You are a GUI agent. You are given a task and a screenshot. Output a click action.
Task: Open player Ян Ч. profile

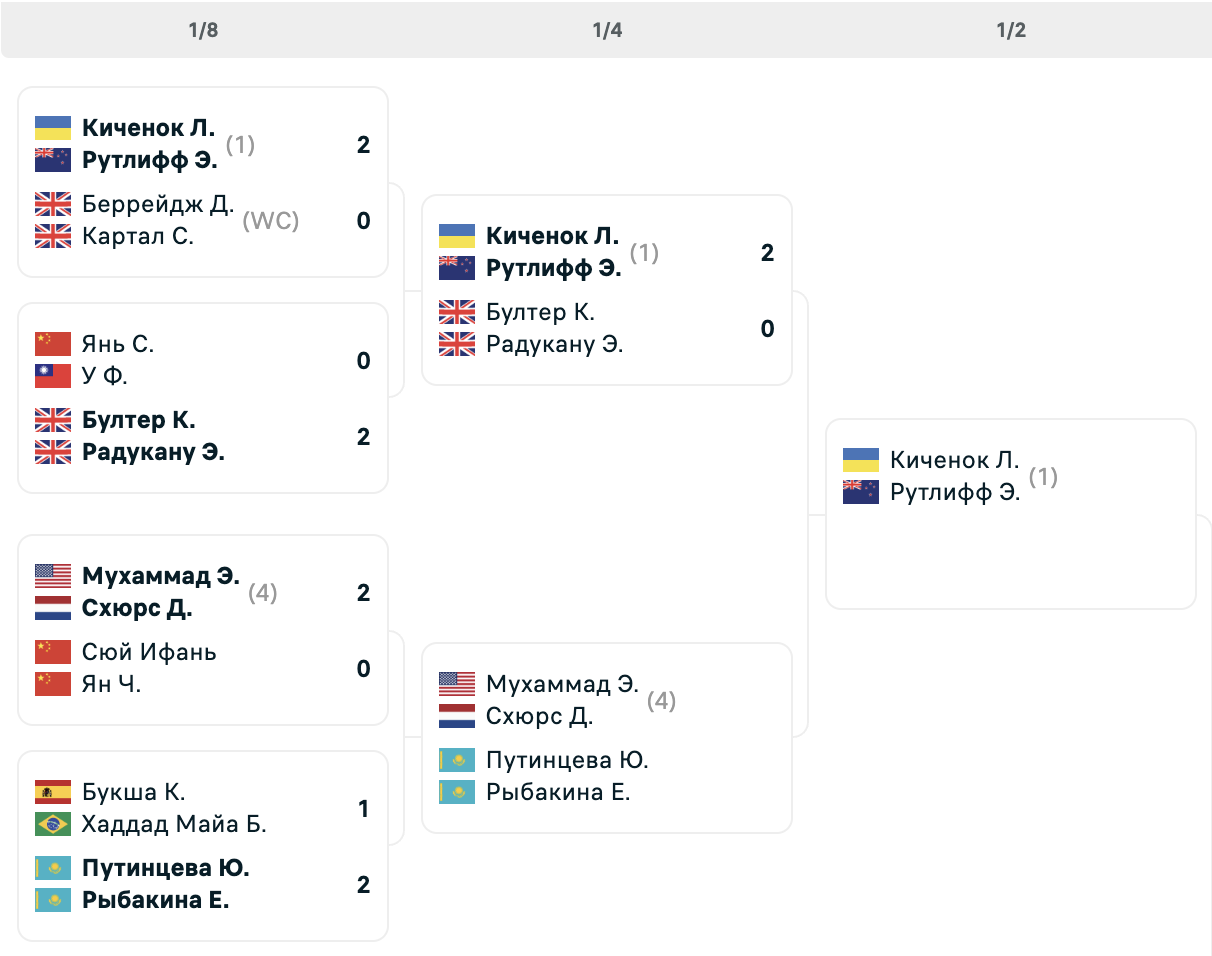point(112,684)
